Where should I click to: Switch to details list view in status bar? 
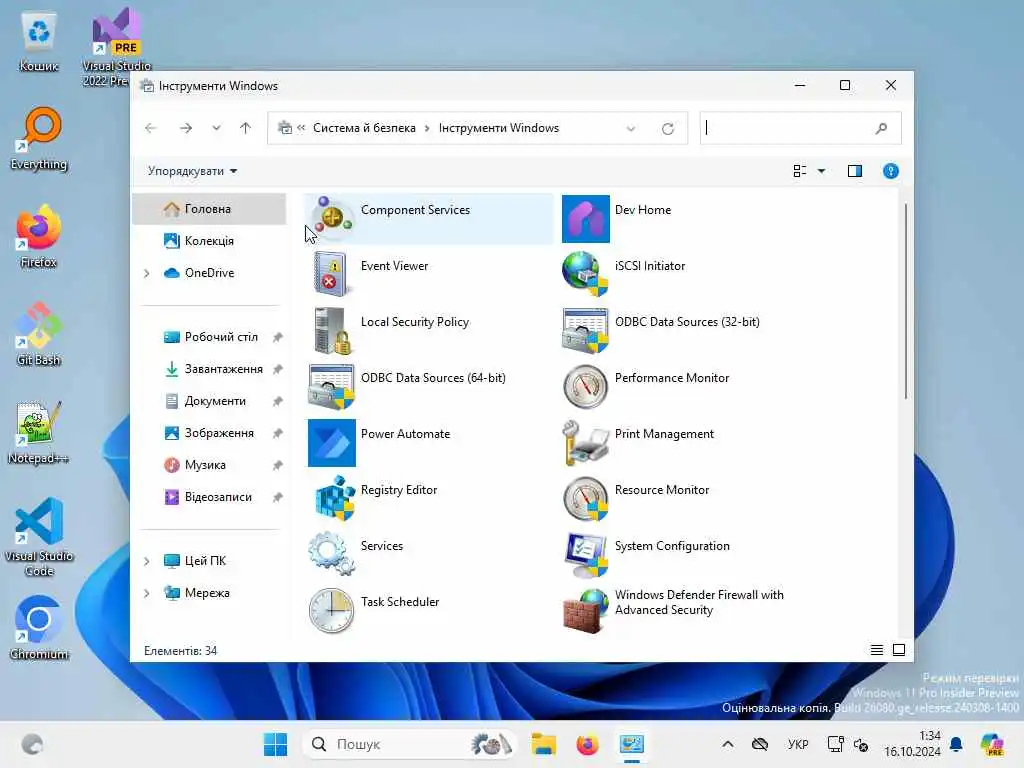coord(876,650)
